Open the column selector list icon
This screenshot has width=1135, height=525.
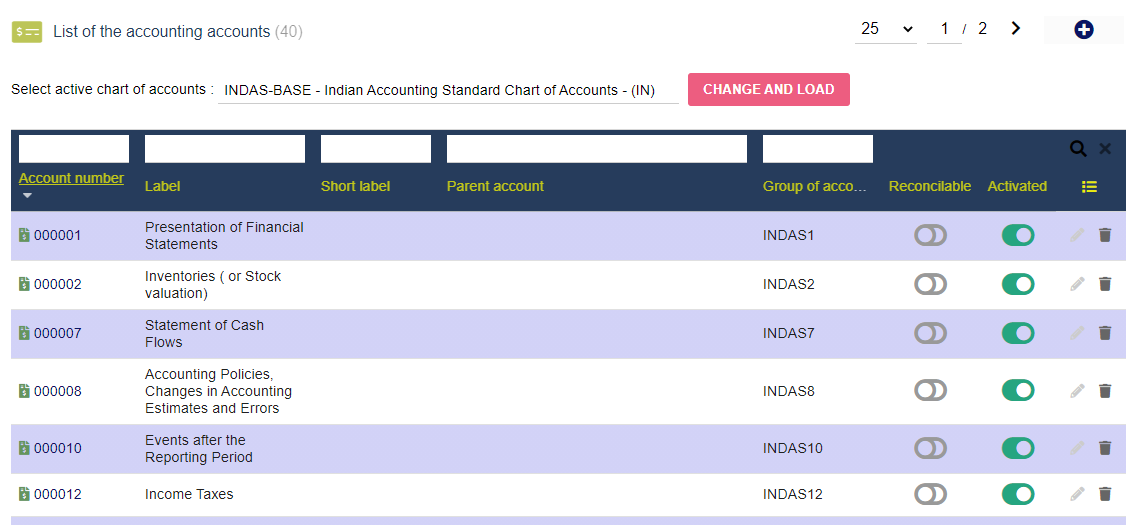point(1089,187)
